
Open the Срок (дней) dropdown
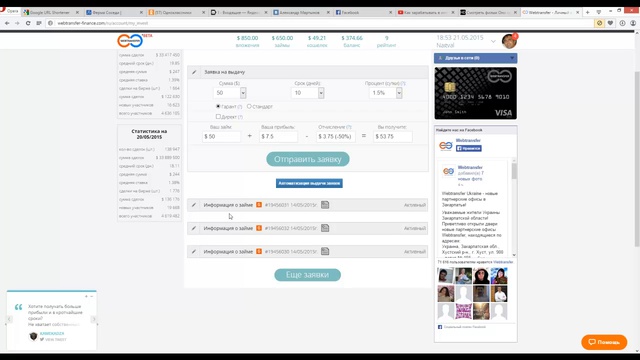point(308,93)
